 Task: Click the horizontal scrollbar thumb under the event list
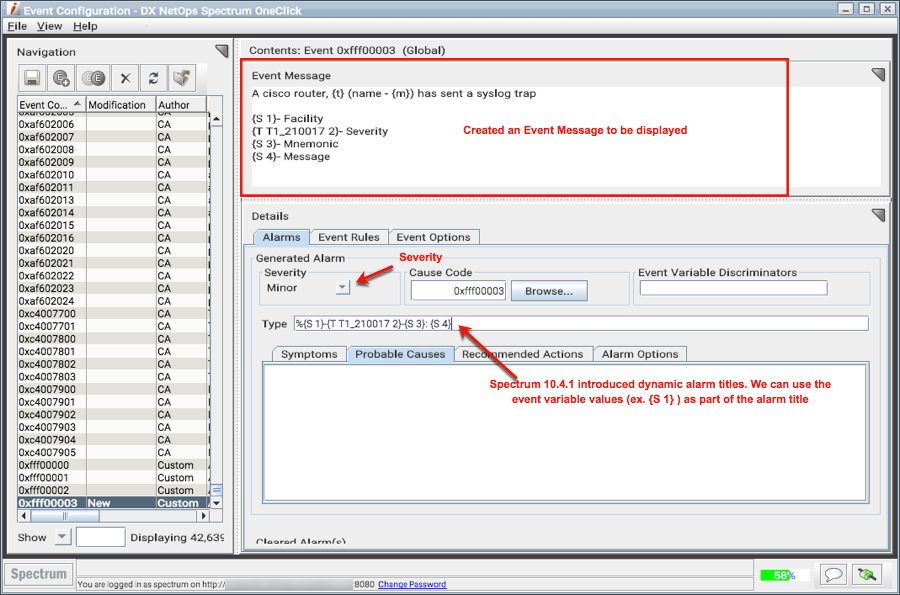(65, 516)
